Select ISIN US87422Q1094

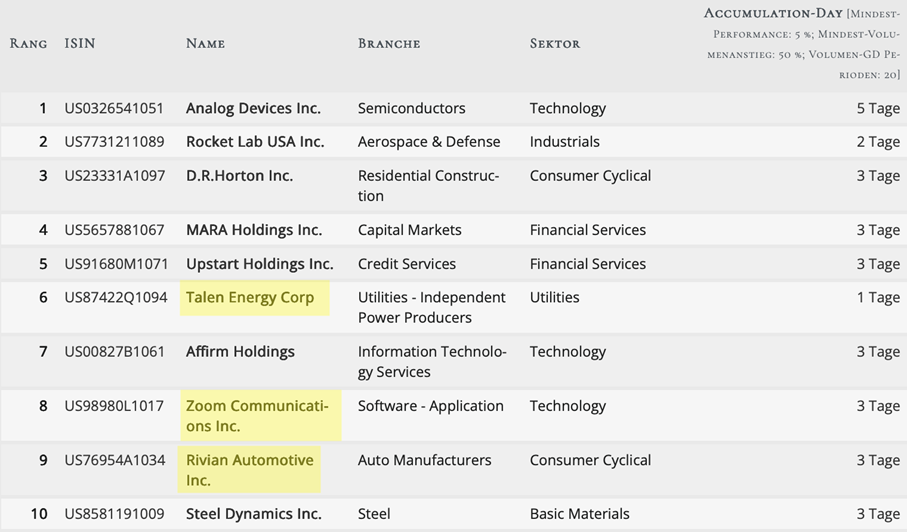pos(116,297)
